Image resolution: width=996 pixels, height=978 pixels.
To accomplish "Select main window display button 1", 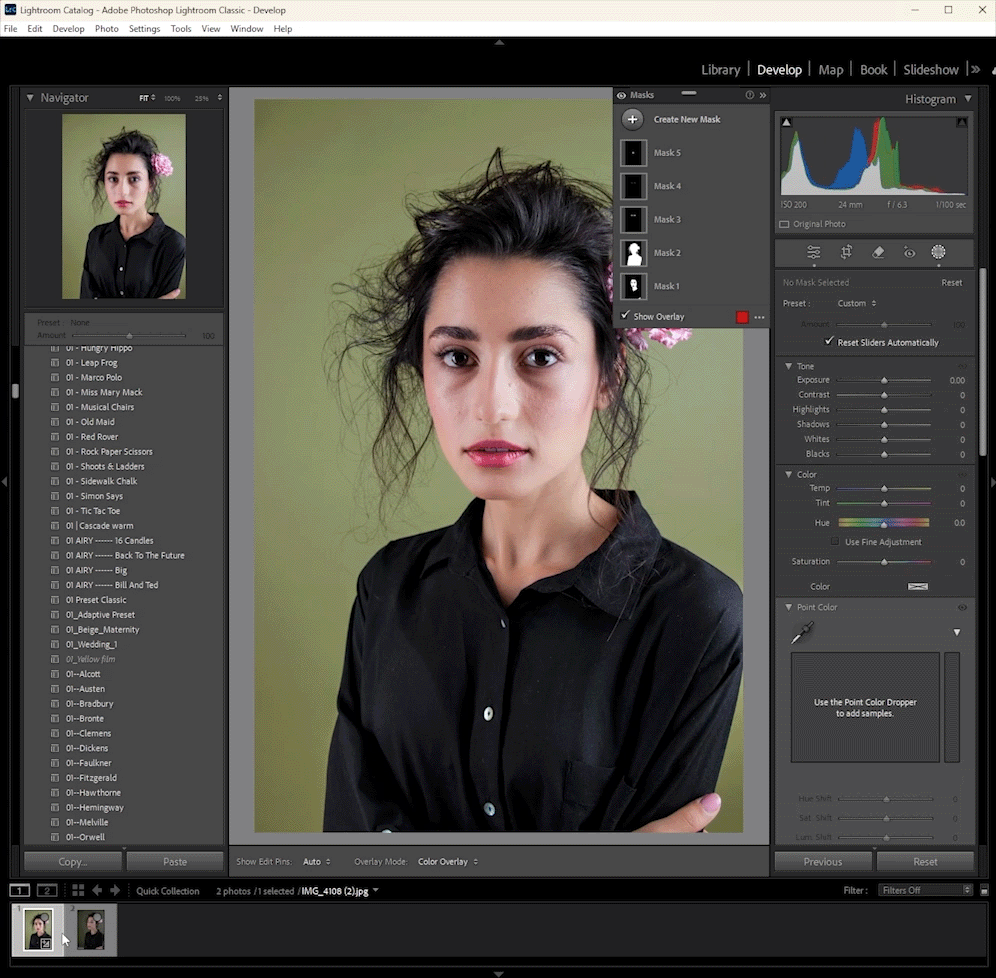I will pos(20,890).
